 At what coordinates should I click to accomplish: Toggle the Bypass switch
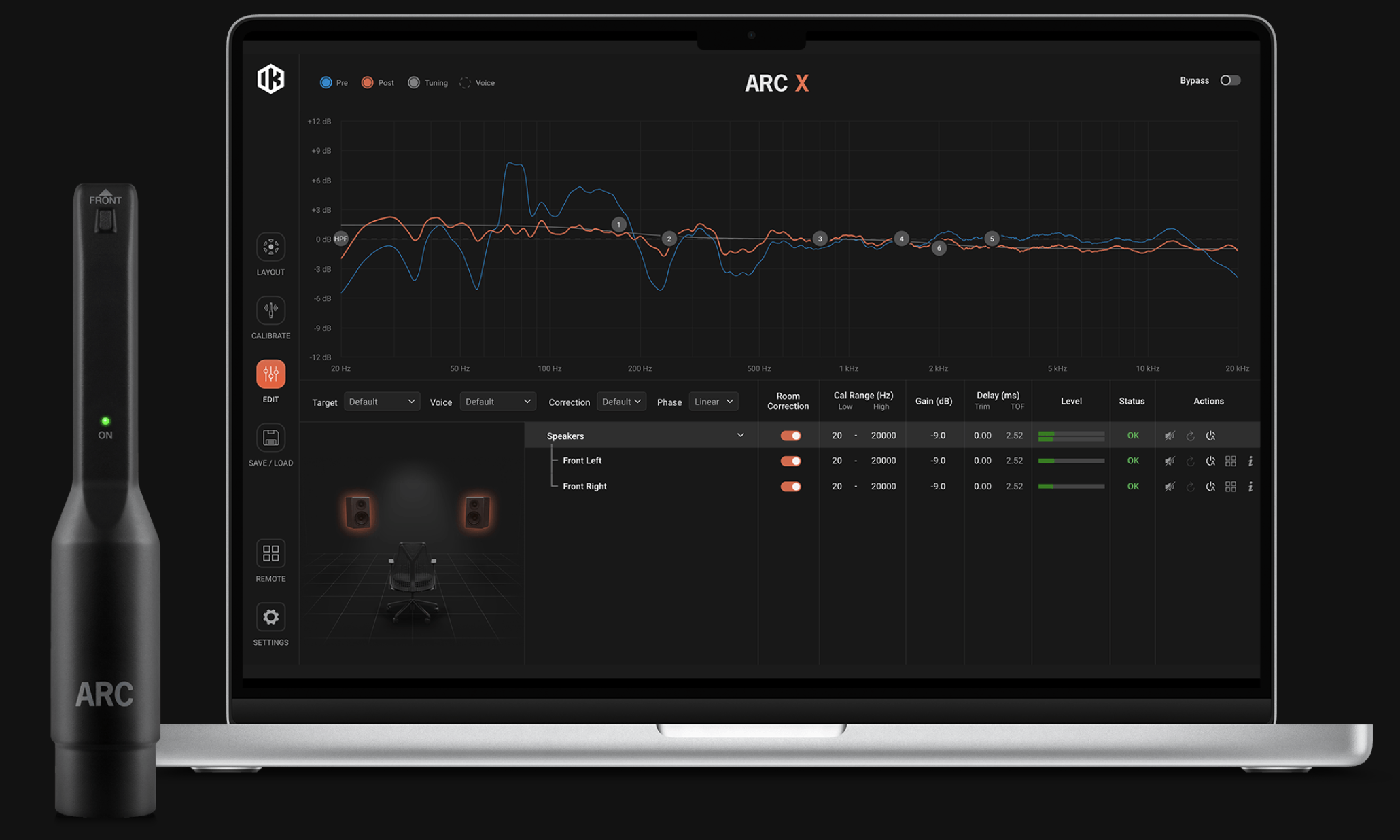click(x=1230, y=80)
